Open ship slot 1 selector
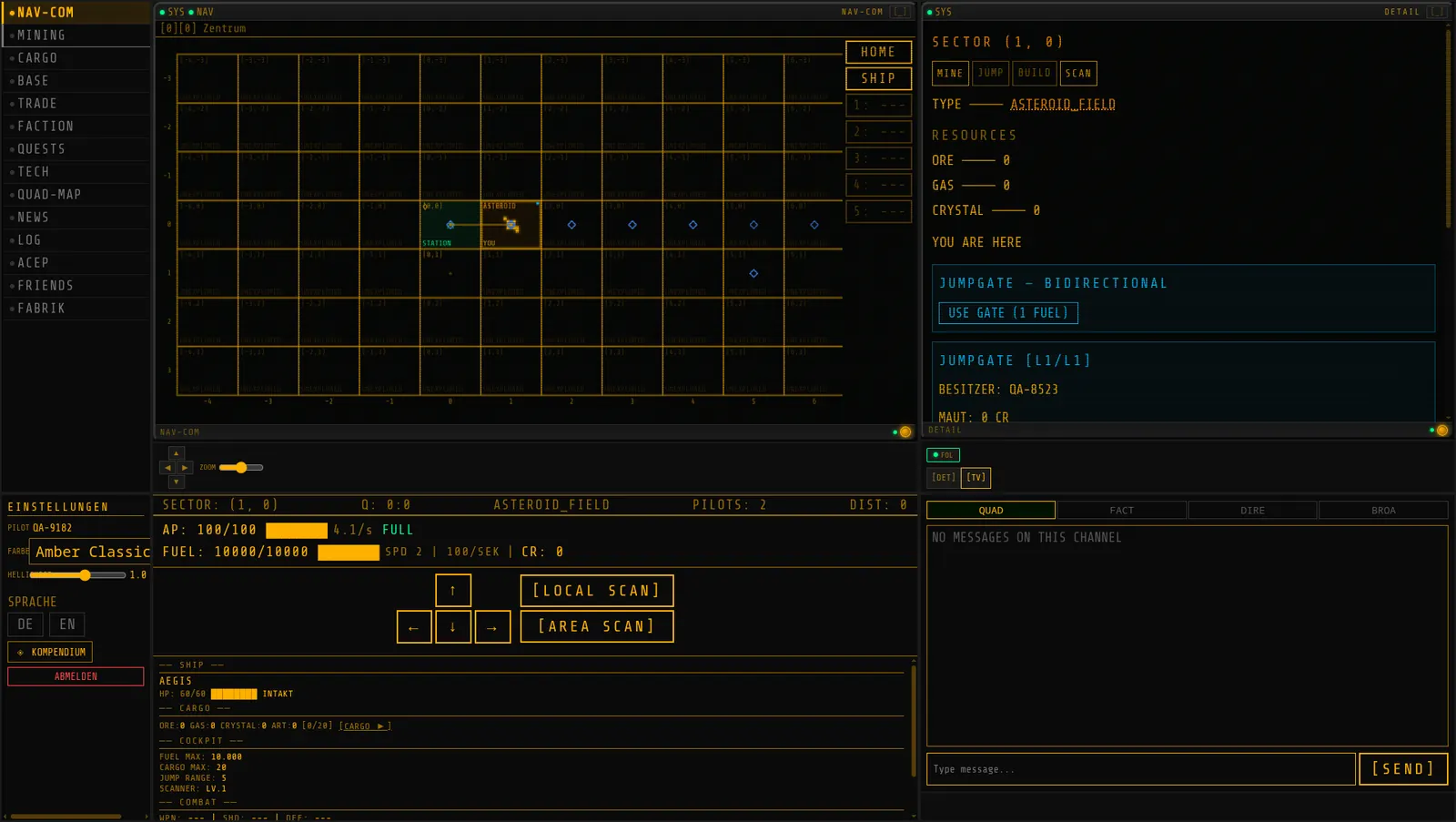 point(879,106)
